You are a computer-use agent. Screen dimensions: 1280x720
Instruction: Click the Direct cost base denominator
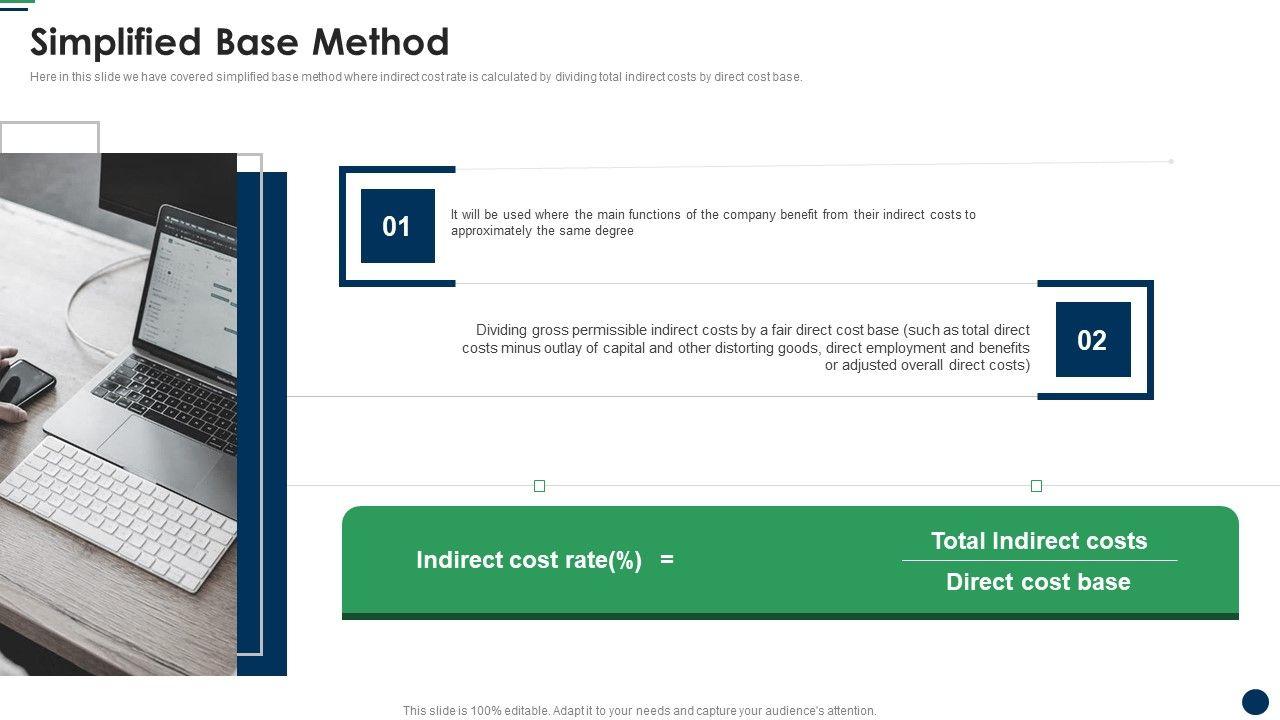click(x=1038, y=582)
